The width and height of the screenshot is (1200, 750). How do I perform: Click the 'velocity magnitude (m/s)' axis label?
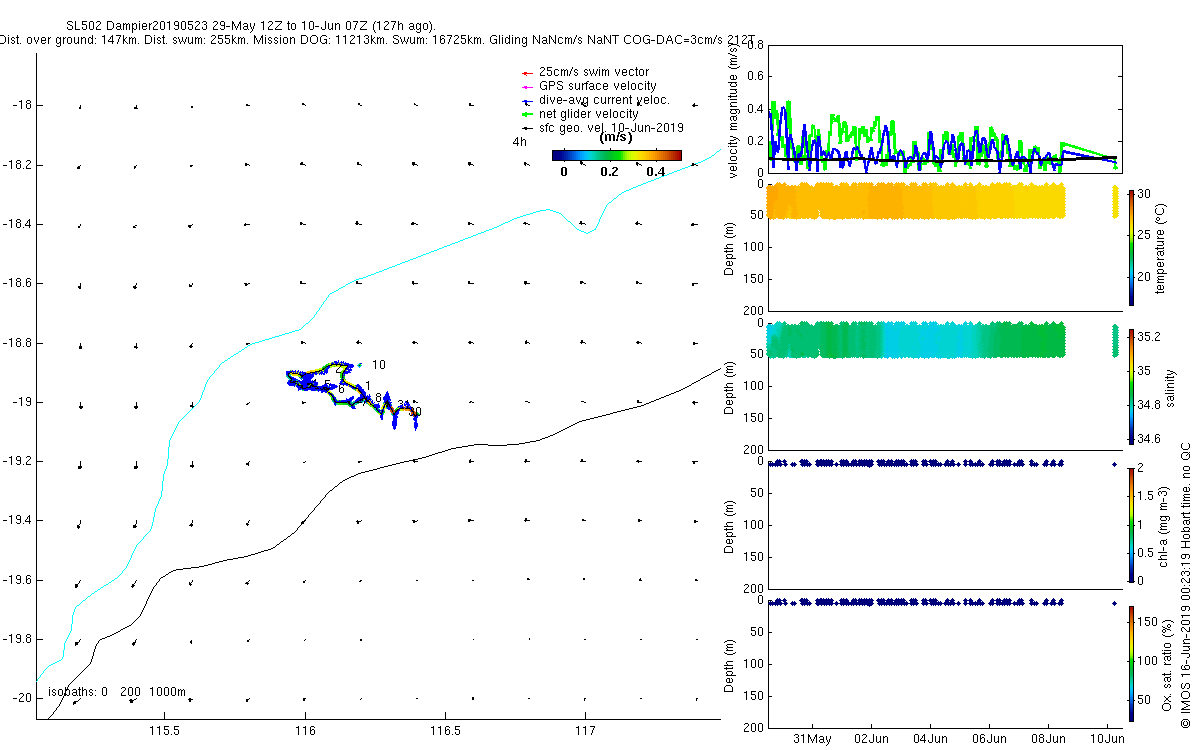point(735,112)
